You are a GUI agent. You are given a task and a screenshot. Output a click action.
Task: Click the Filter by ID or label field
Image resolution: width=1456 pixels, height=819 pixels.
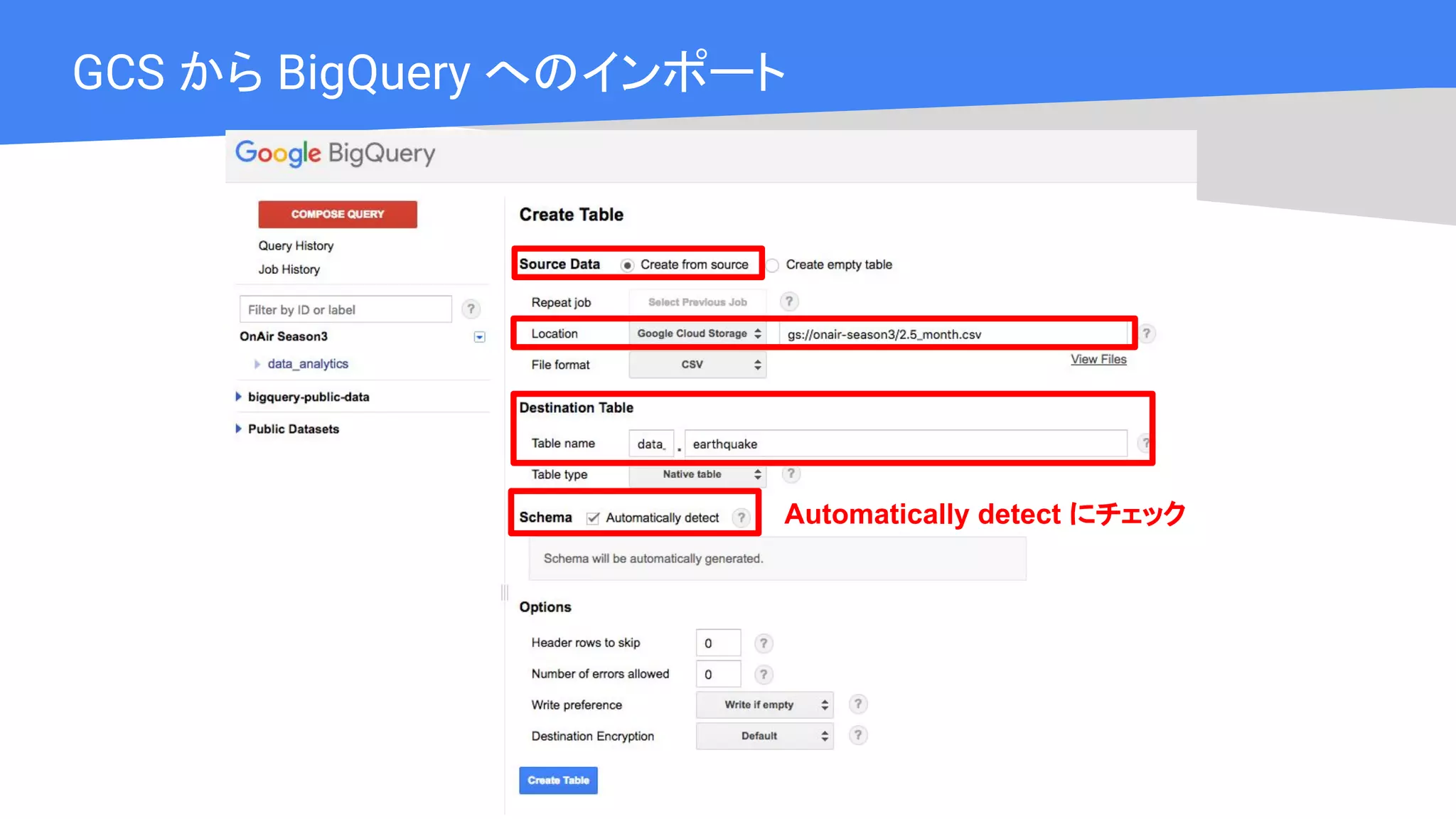click(346, 309)
